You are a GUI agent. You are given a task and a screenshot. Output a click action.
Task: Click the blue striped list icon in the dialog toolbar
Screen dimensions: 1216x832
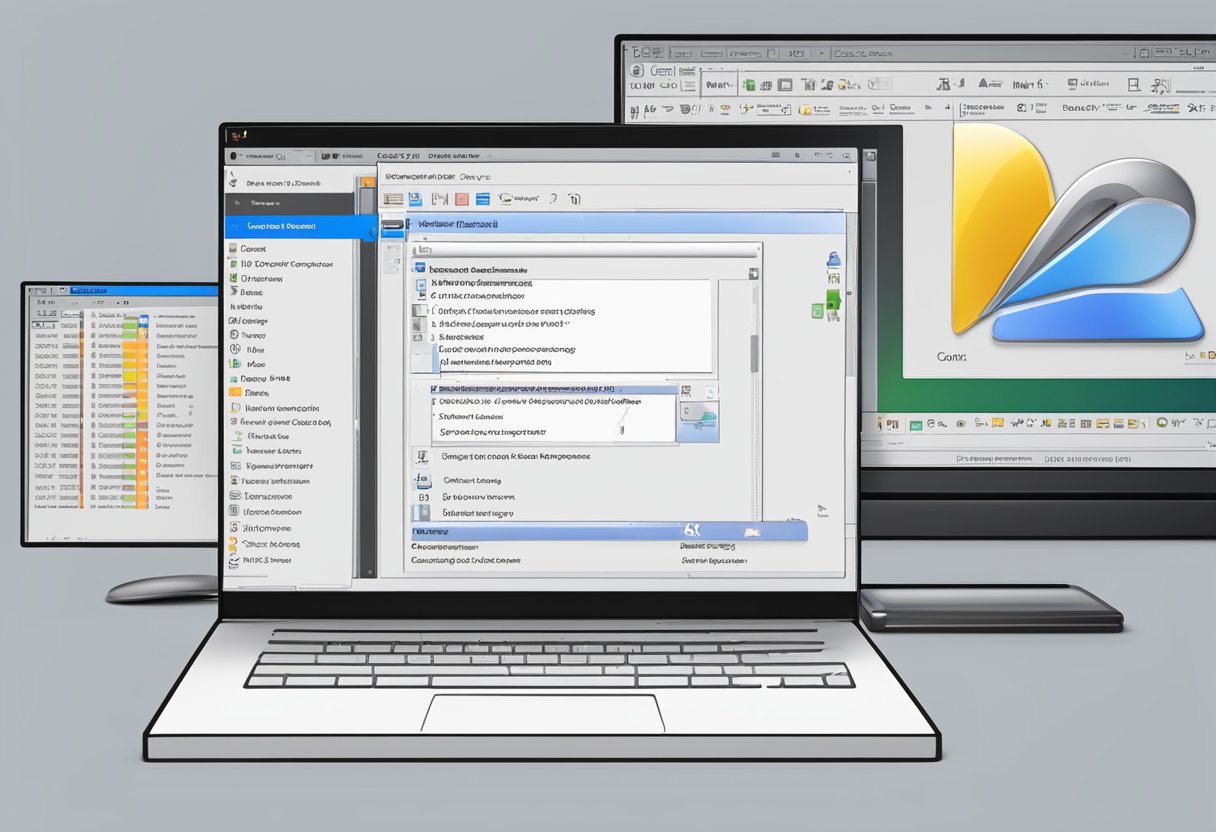[483, 200]
